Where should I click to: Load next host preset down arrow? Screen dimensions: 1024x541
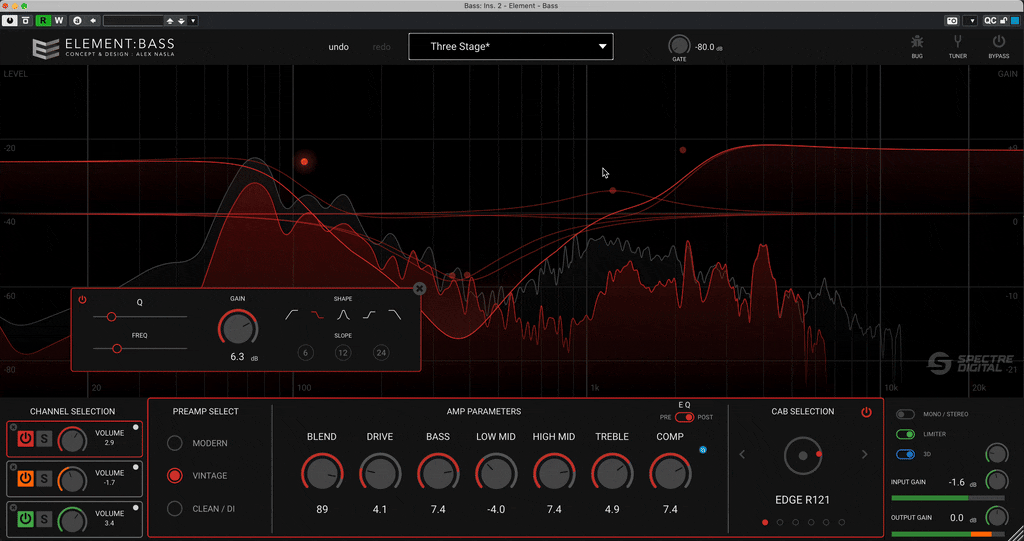[181, 21]
